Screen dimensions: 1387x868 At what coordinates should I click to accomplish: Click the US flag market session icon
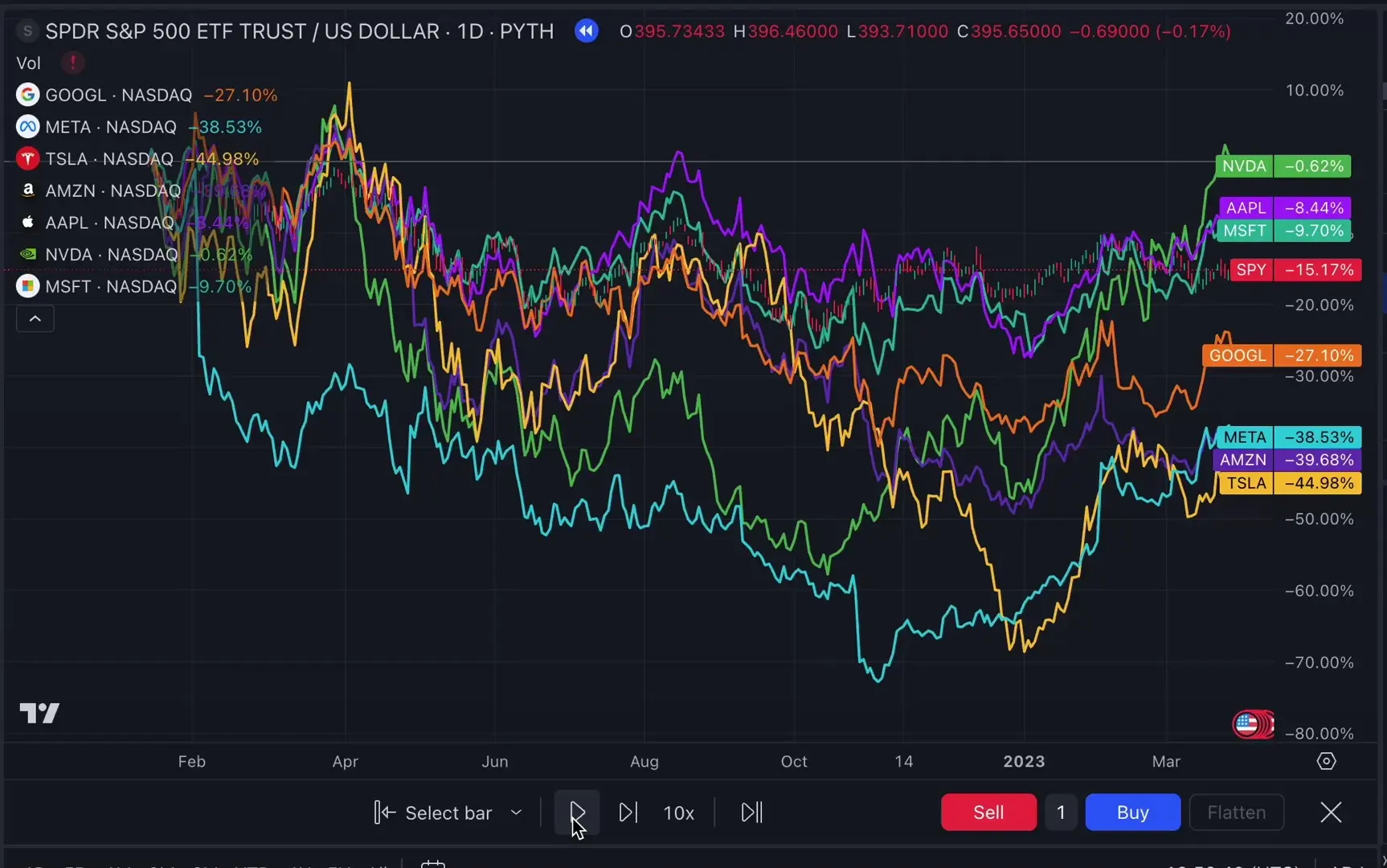click(1253, 724)
